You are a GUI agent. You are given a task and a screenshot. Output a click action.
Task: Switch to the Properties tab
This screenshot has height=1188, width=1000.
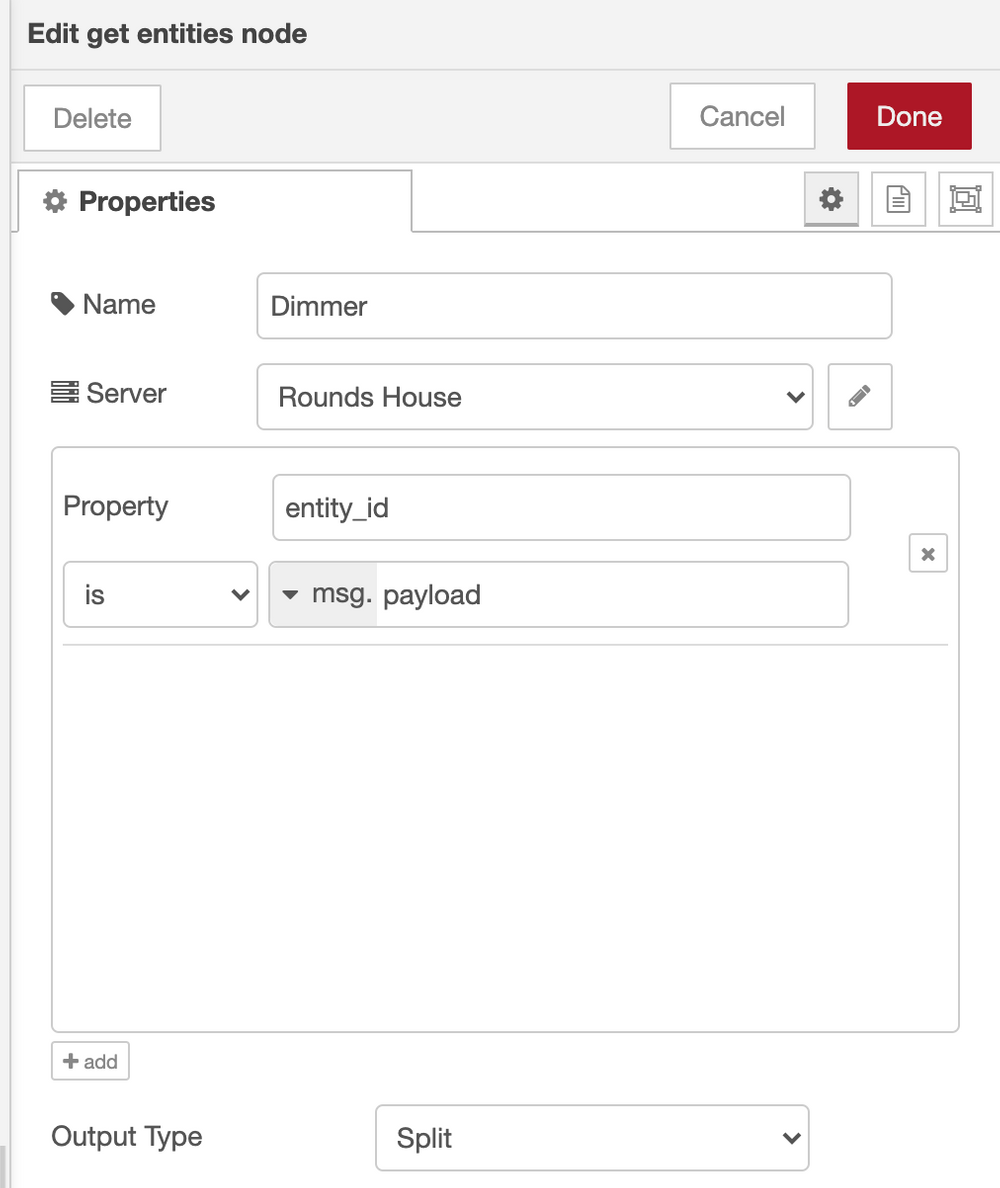(x=214, y=201)
